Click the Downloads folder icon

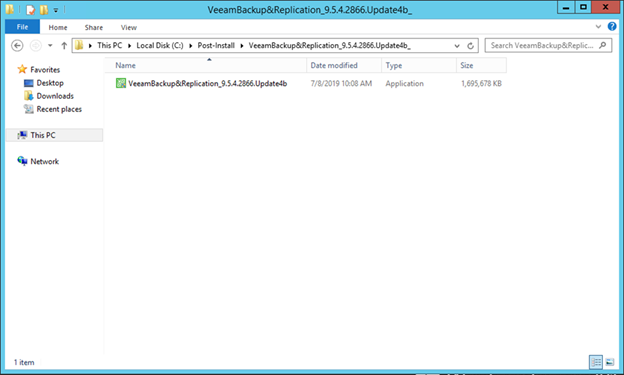pos(29,96)
